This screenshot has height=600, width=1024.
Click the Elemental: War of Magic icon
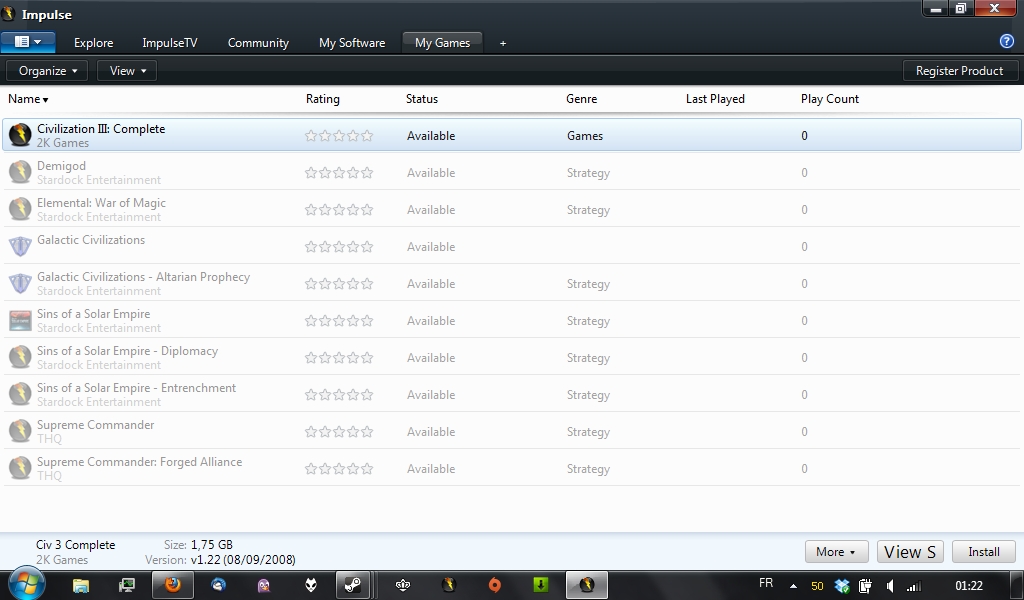pos(20,210)
